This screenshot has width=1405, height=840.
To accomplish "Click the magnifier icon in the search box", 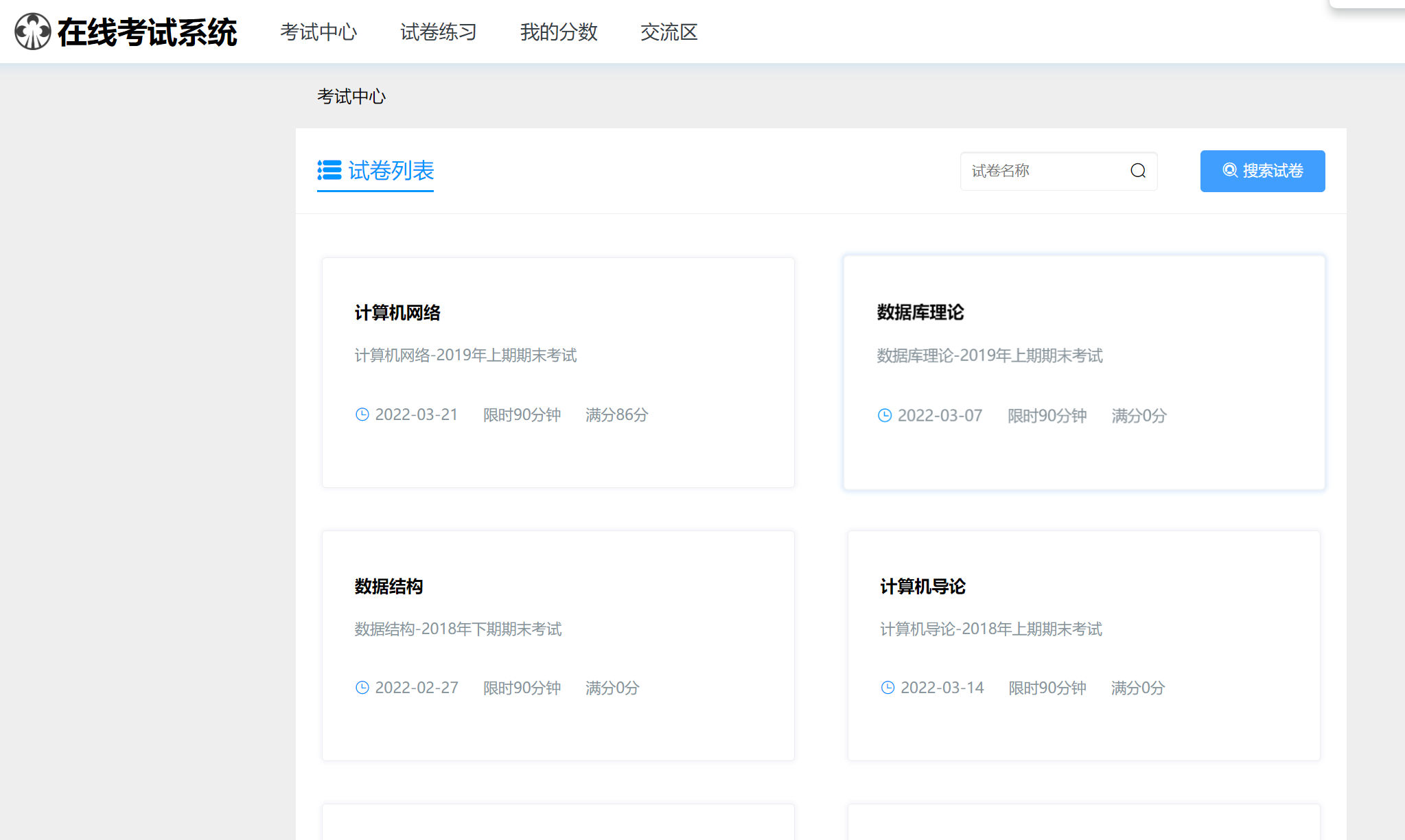I will click(1138, 171).
